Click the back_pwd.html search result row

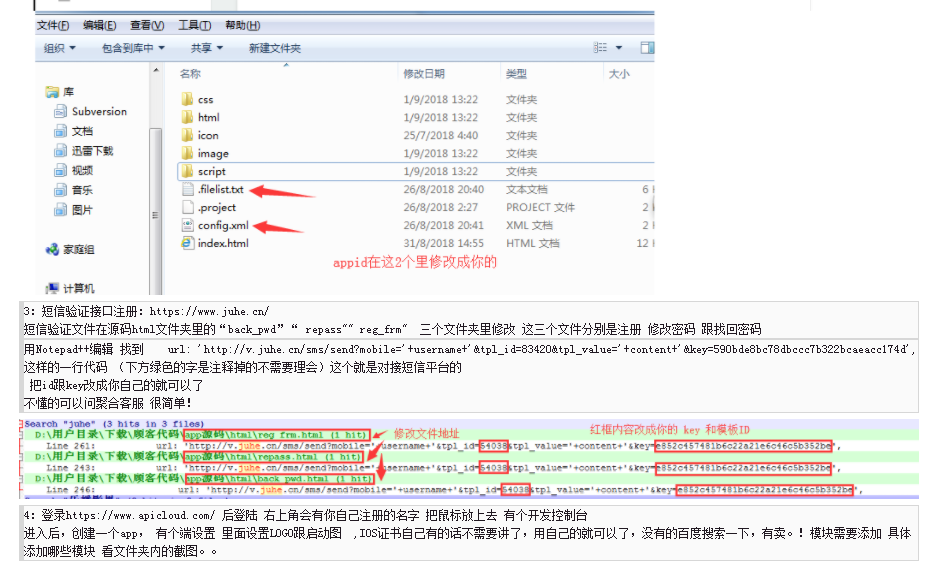pos(204,478)
